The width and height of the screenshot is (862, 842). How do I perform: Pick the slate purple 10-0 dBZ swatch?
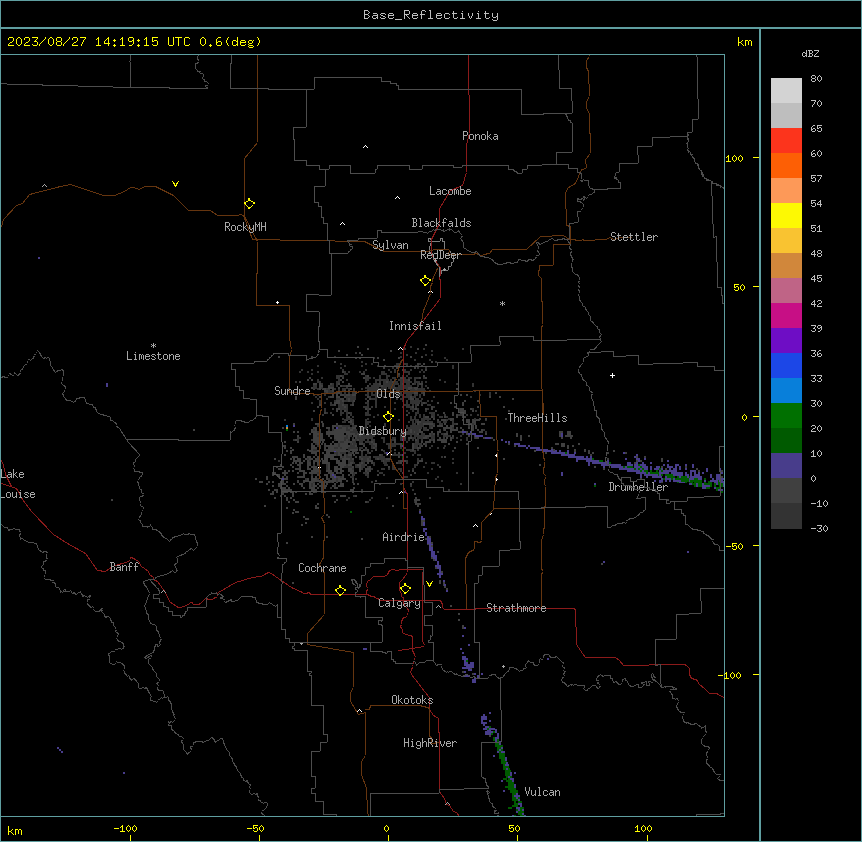(x=786, y=466)
